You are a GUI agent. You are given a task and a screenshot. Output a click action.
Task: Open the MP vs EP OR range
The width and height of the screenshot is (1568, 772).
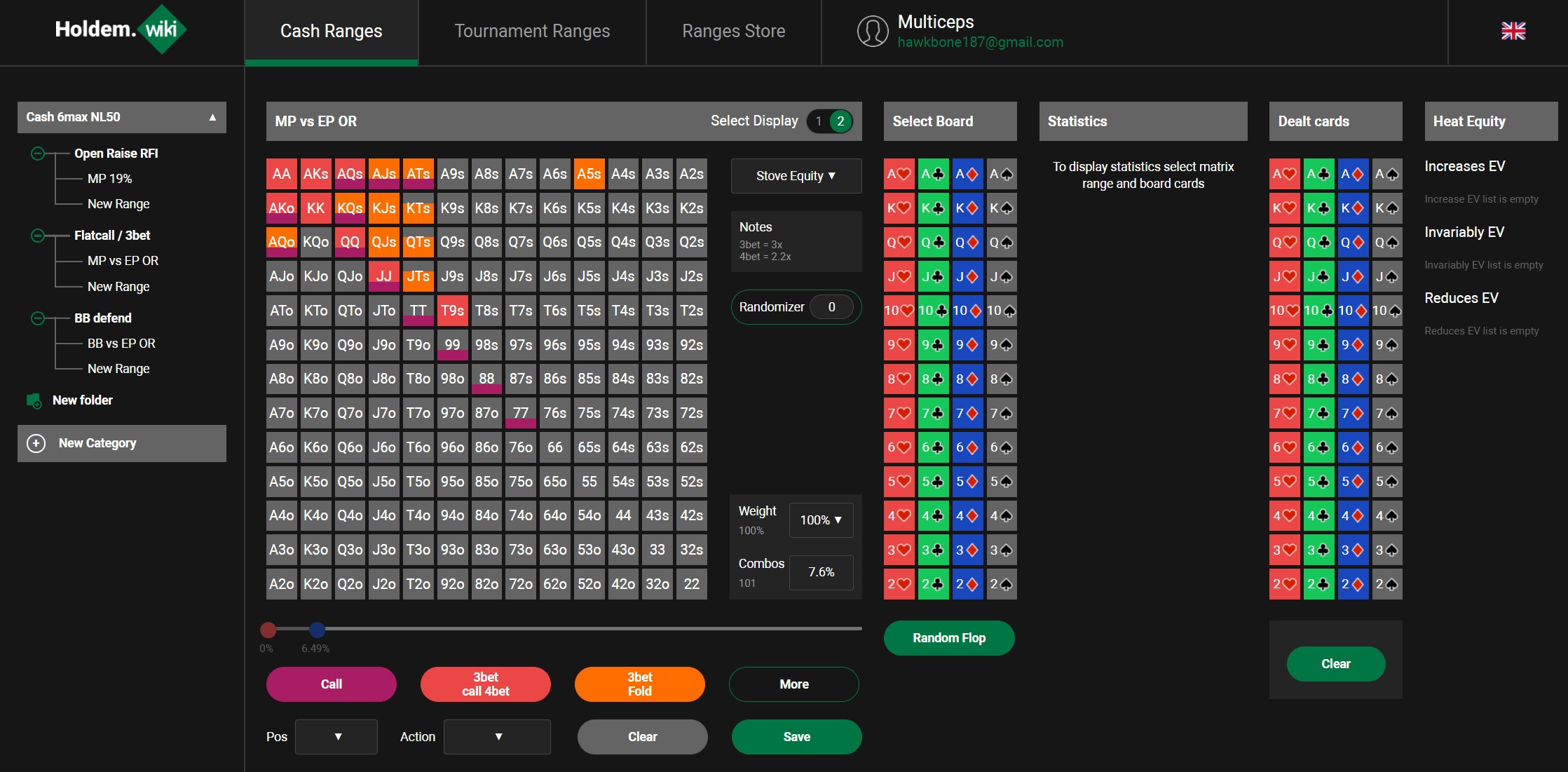(123, 261)
